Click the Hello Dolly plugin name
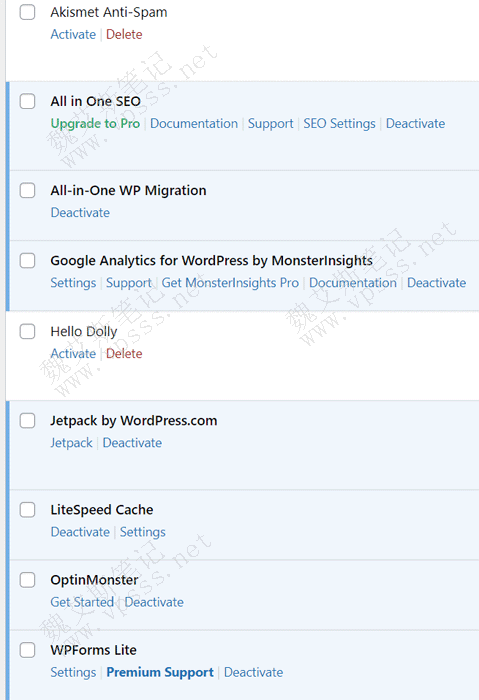The height and width of the screenshot is (700, 479). click(84, 332)
